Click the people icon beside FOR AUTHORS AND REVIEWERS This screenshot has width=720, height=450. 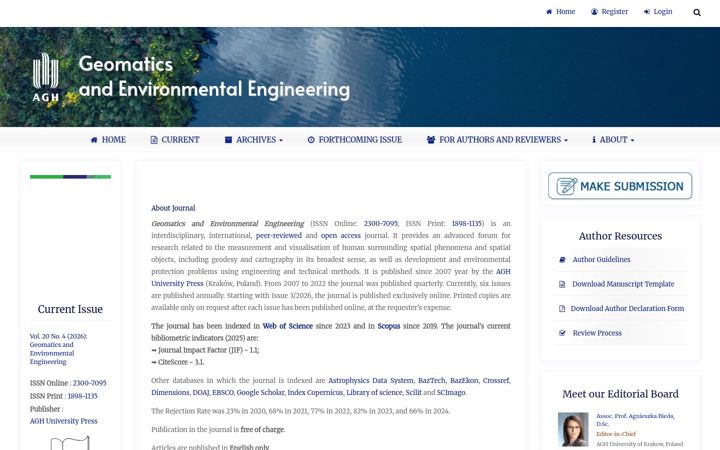pyautogui.click(x=431, y=140)
